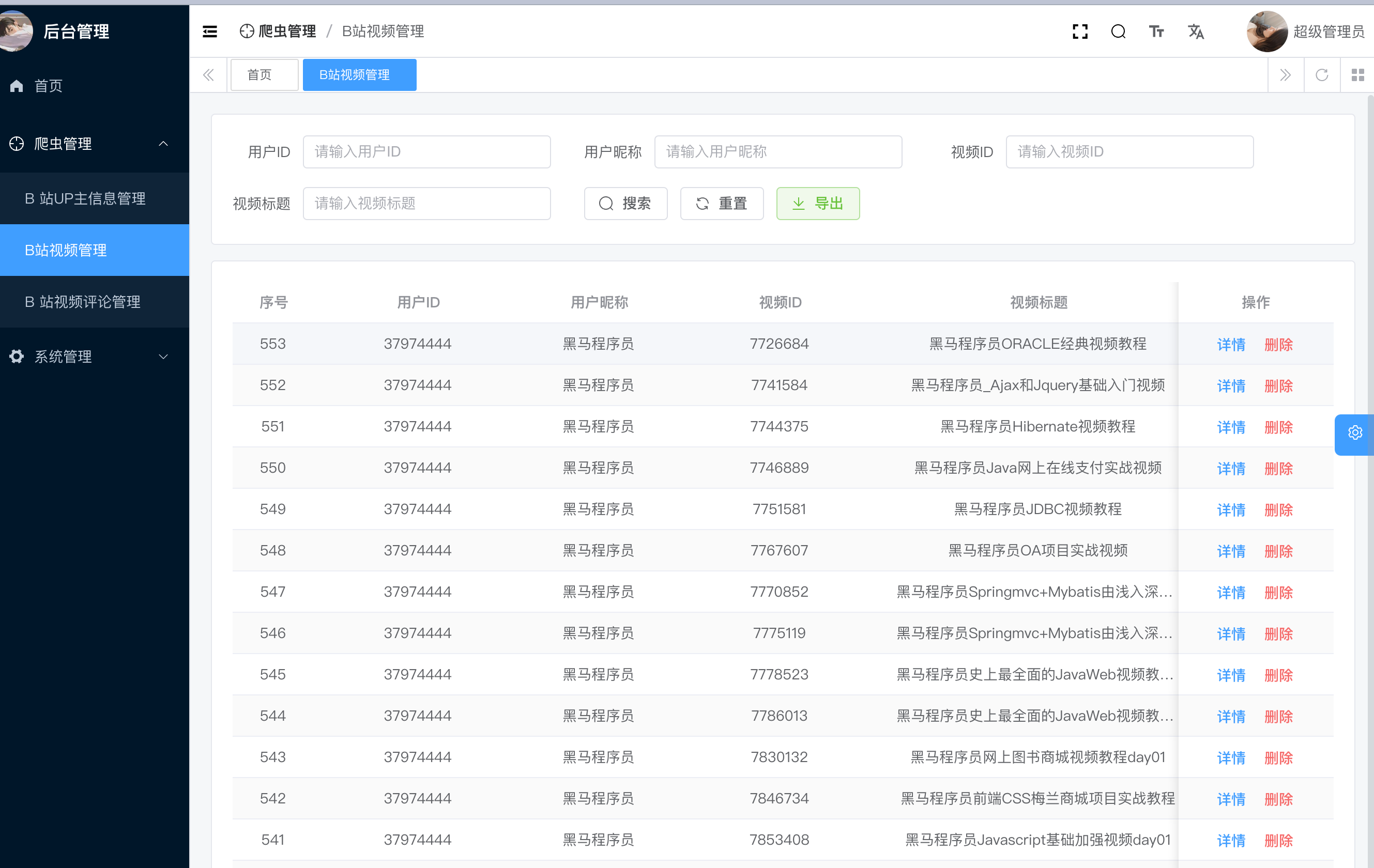Click the 搜索 search button

(x=625, y=203)
